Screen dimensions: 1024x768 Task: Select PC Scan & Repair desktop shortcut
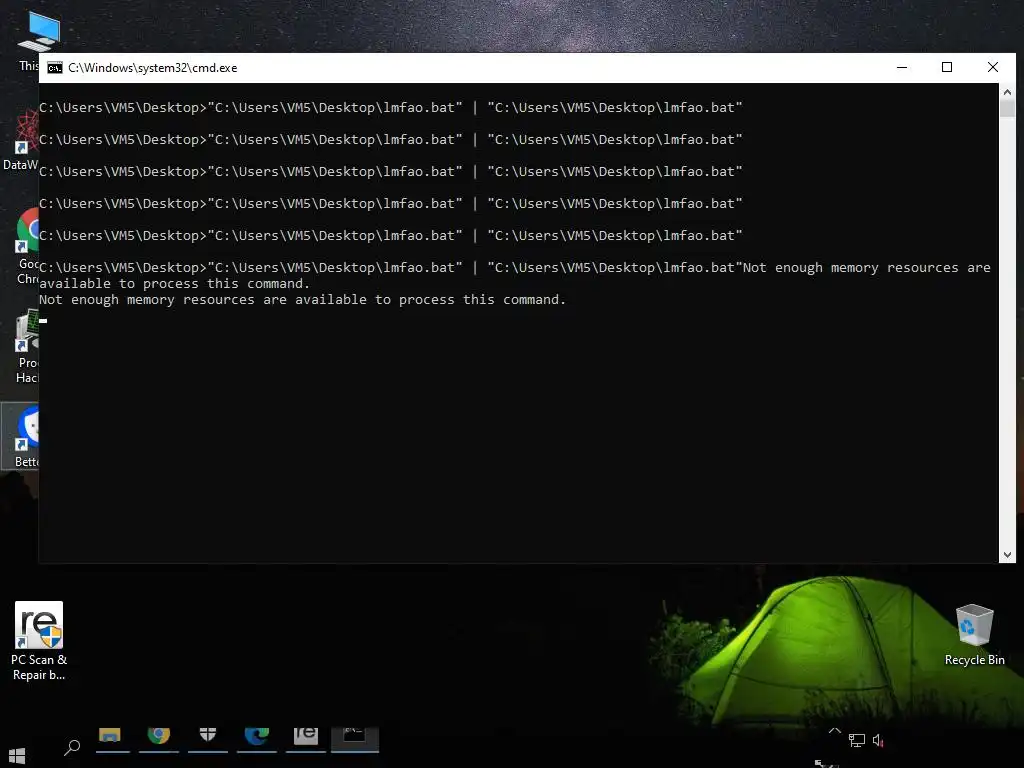click(x=39, y=641)
